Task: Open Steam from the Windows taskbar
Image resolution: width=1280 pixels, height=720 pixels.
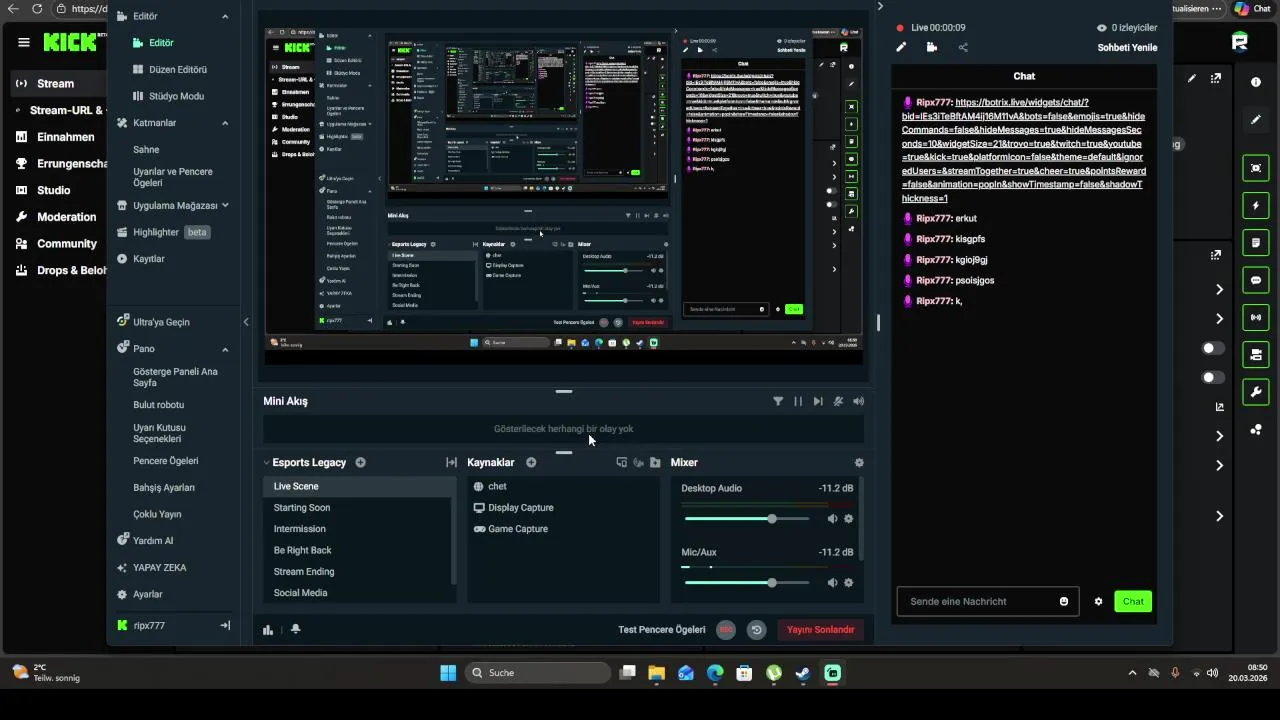Action: [x=803, y=673]
